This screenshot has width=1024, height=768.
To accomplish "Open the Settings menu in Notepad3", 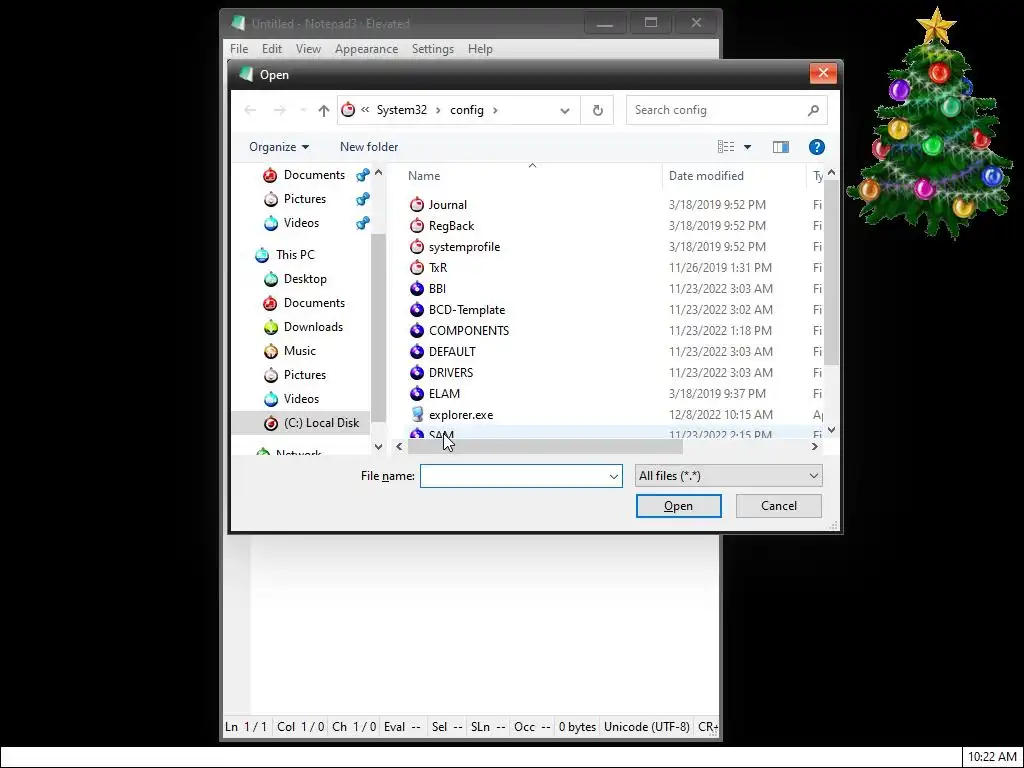I will click(432, 49).
